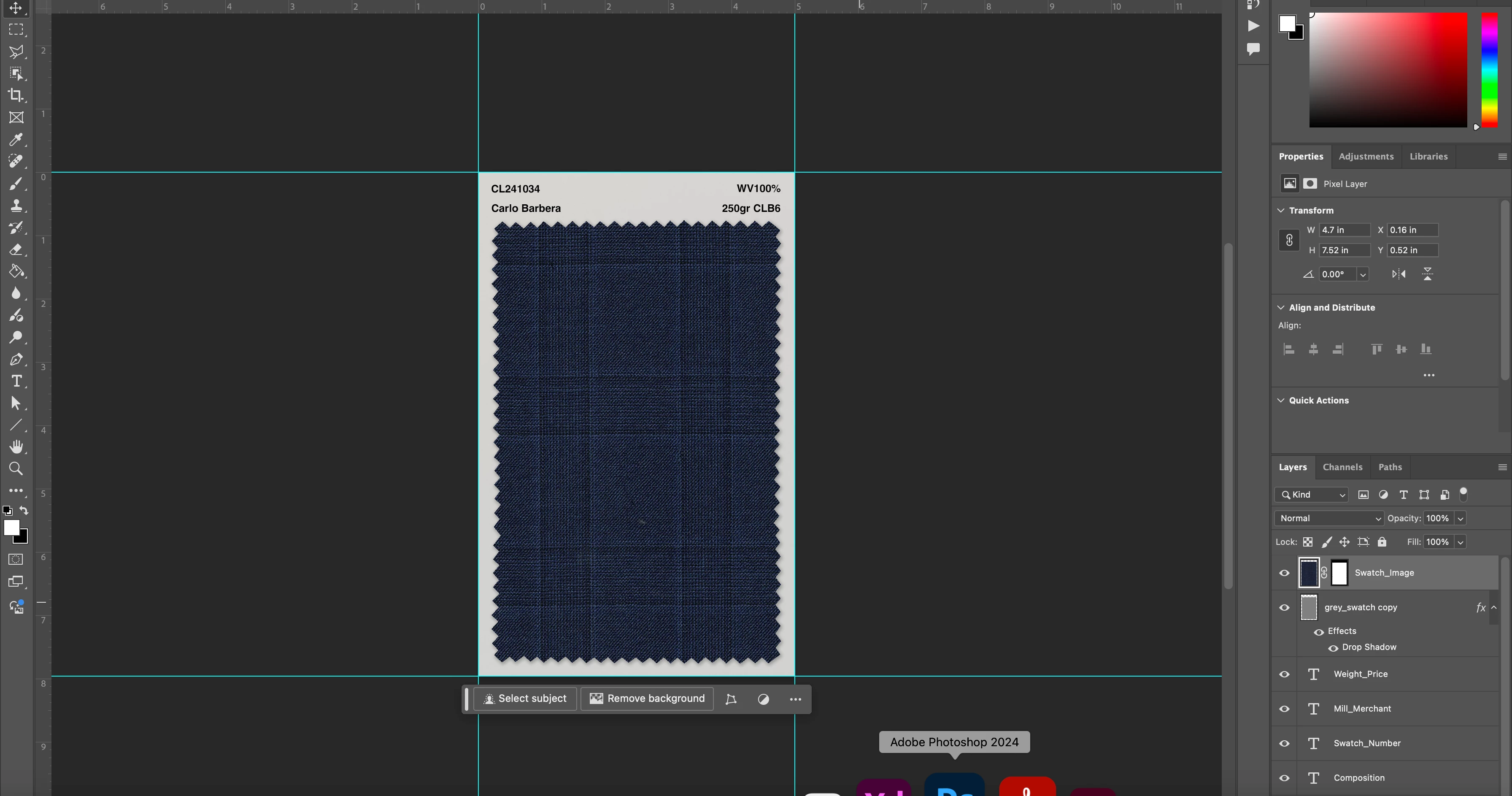Select the Crop tool

pos(16,95)
